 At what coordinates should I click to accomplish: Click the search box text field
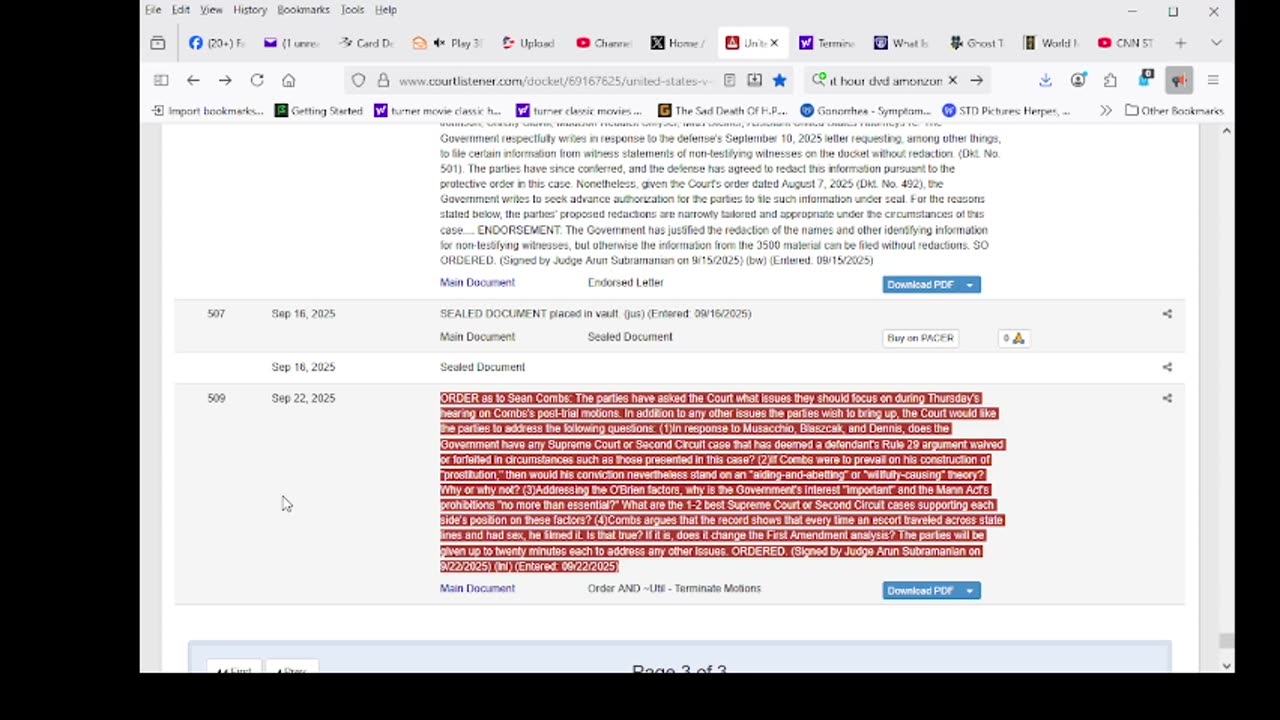tap(886, 80)
